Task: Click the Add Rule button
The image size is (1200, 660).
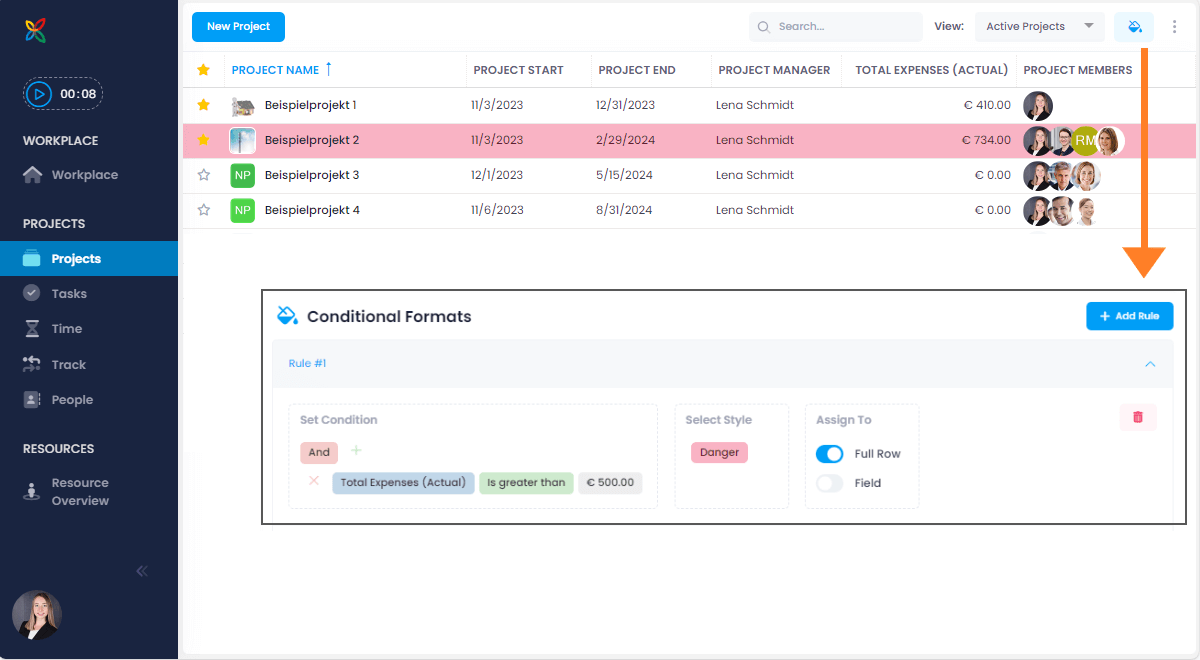Action: coord(1130,316)
